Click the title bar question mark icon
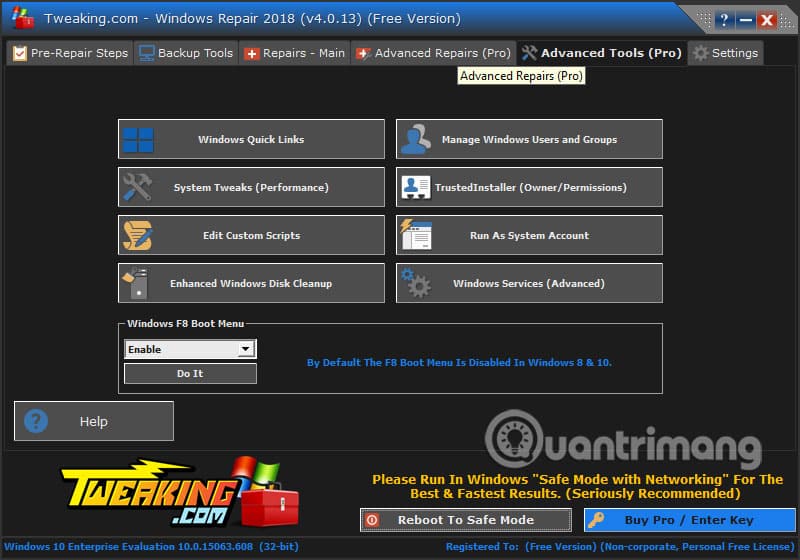 click(723, 20)
